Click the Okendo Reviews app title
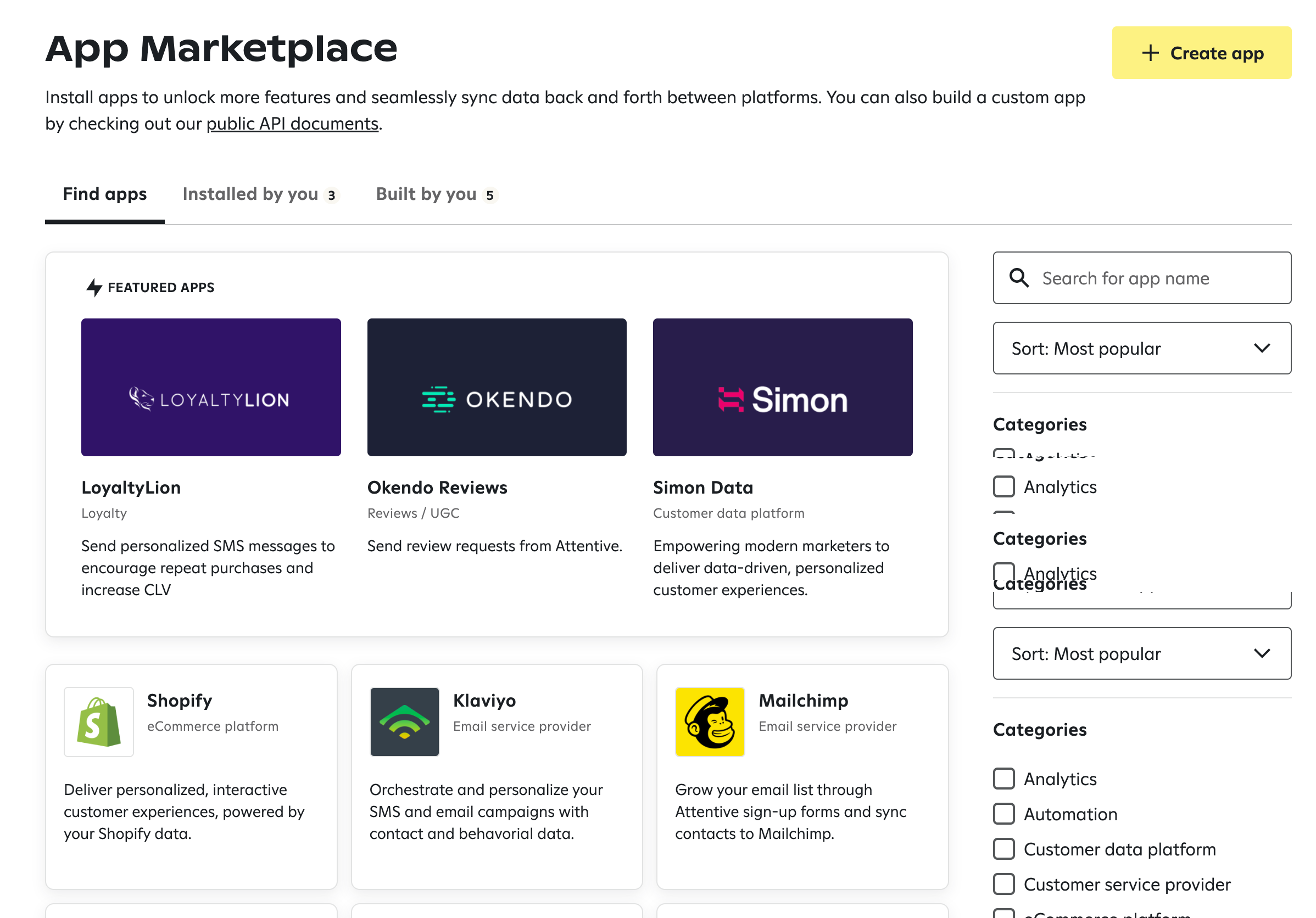1316x918 pixels. [x=437, y=488]
